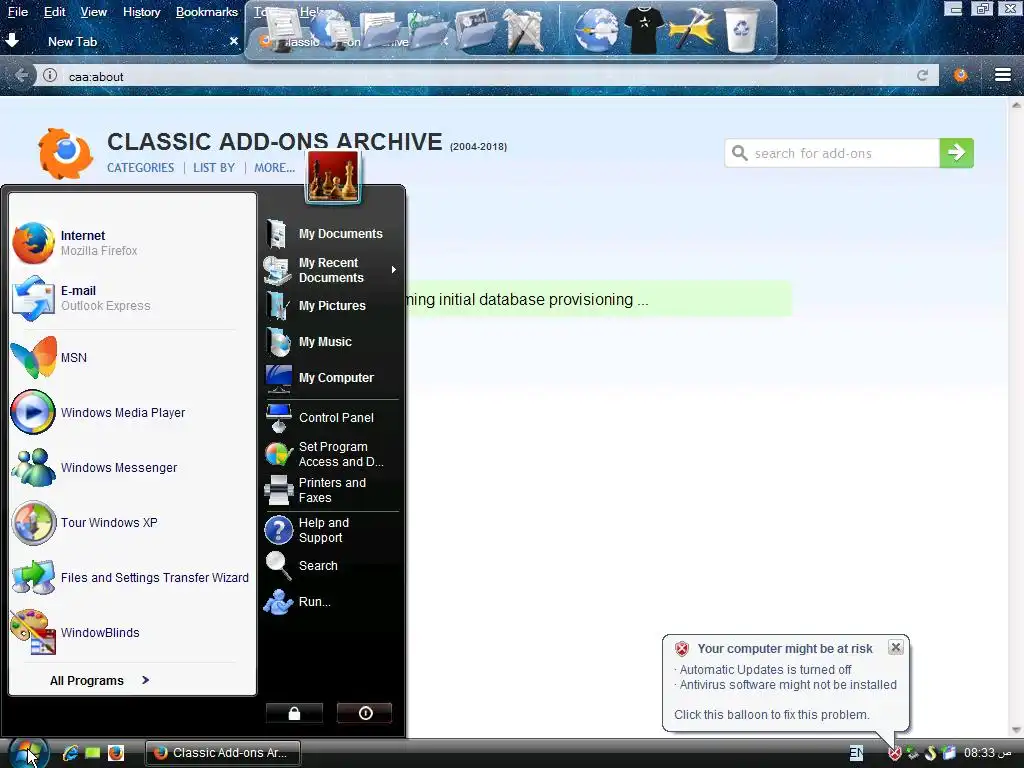Screen dimensions: 1024x768
Task: Open the File menu
Action: pos(18,12)
